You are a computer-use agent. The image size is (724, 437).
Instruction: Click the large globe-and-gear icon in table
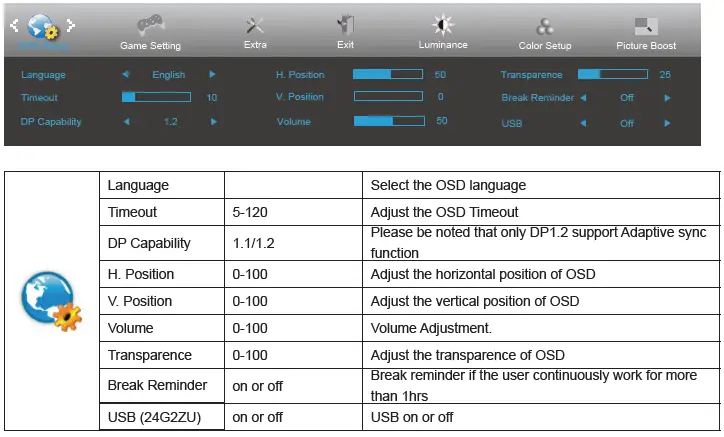tap(49, 299)
